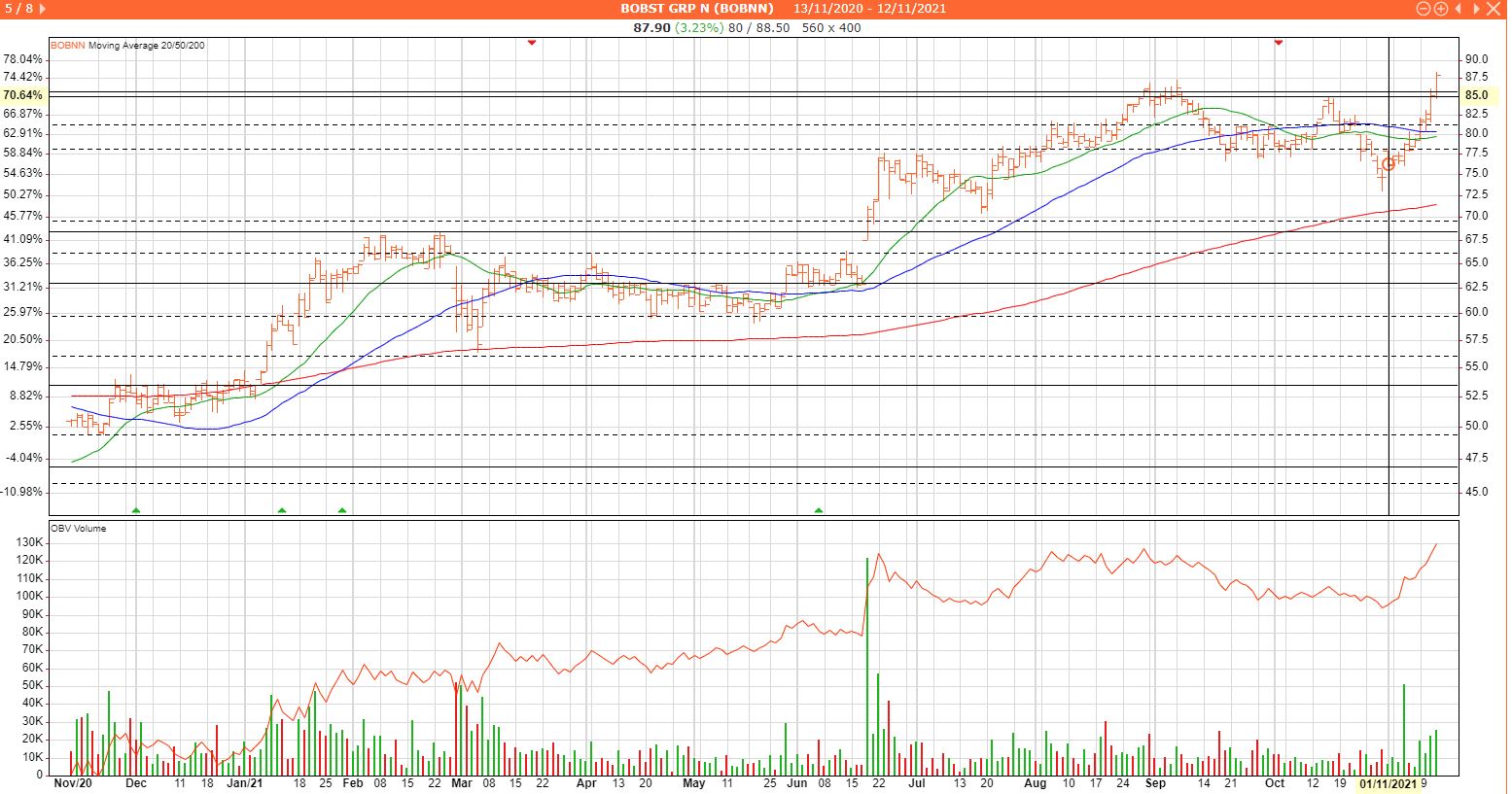Image resolution: width=1512 pixels, height=794 pixels.
Task: Select the highlighted 70.64% axis label
Action: (23, 95)
